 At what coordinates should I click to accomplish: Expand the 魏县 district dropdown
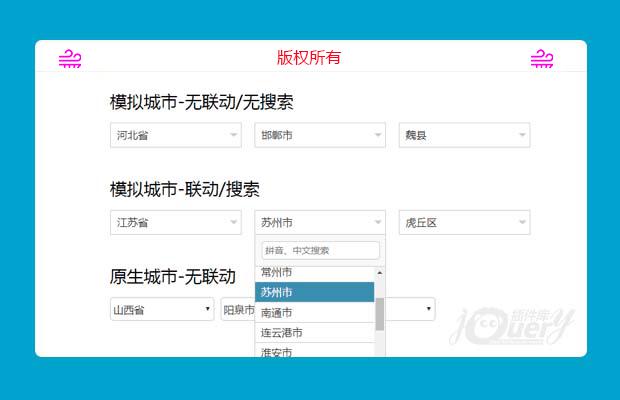(464, 135)
